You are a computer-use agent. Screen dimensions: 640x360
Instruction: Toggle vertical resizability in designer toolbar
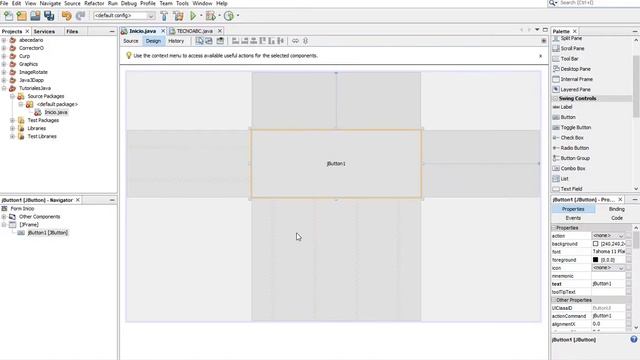click(x=305, y=41)
